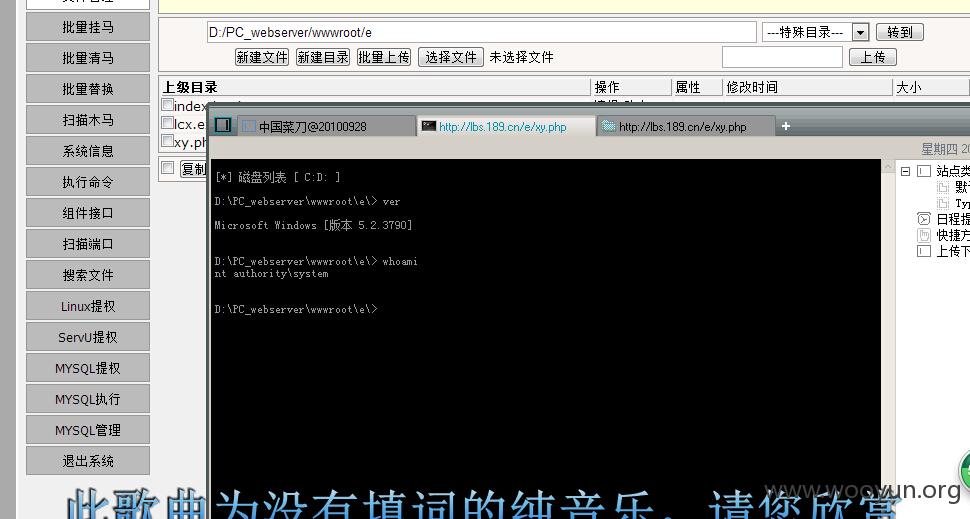Screen dimensions: 970x519
Task: Click the 快捷方 hand icon in tree
Action: click(x=924, y=235)
